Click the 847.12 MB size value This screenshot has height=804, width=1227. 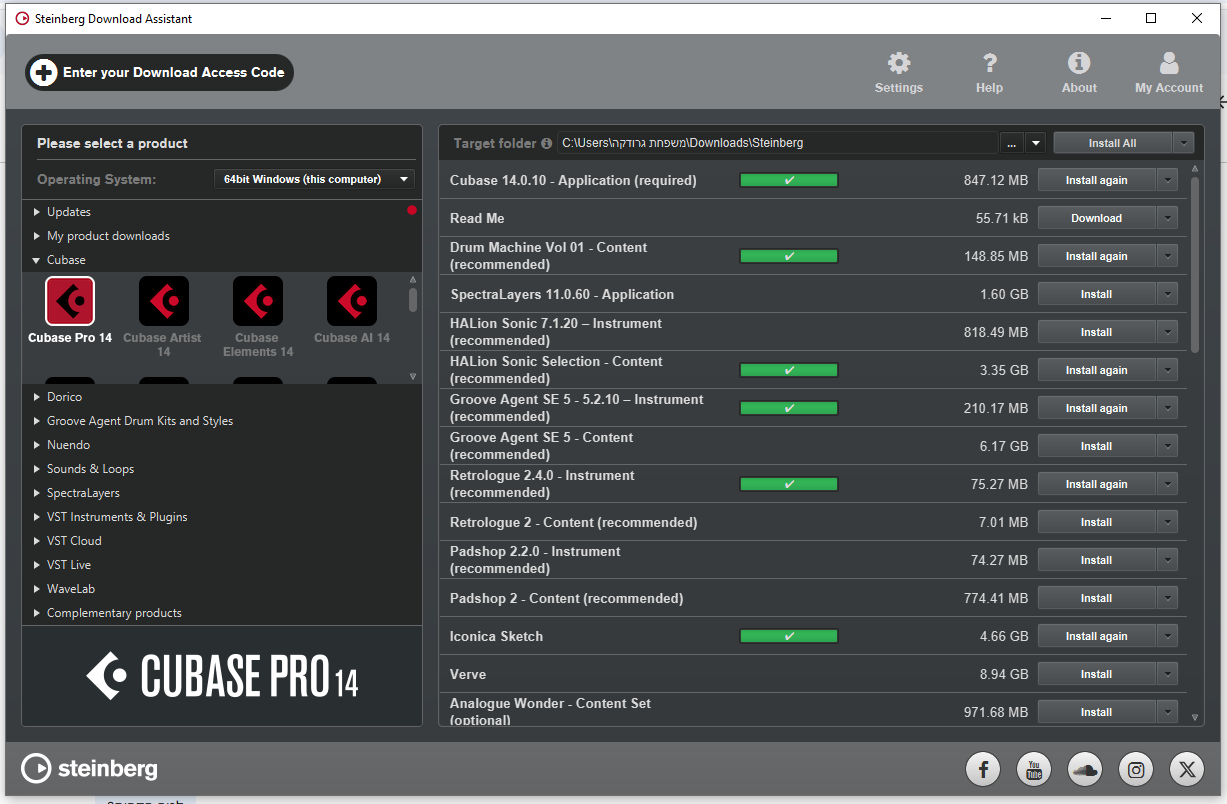coord(996,180)
